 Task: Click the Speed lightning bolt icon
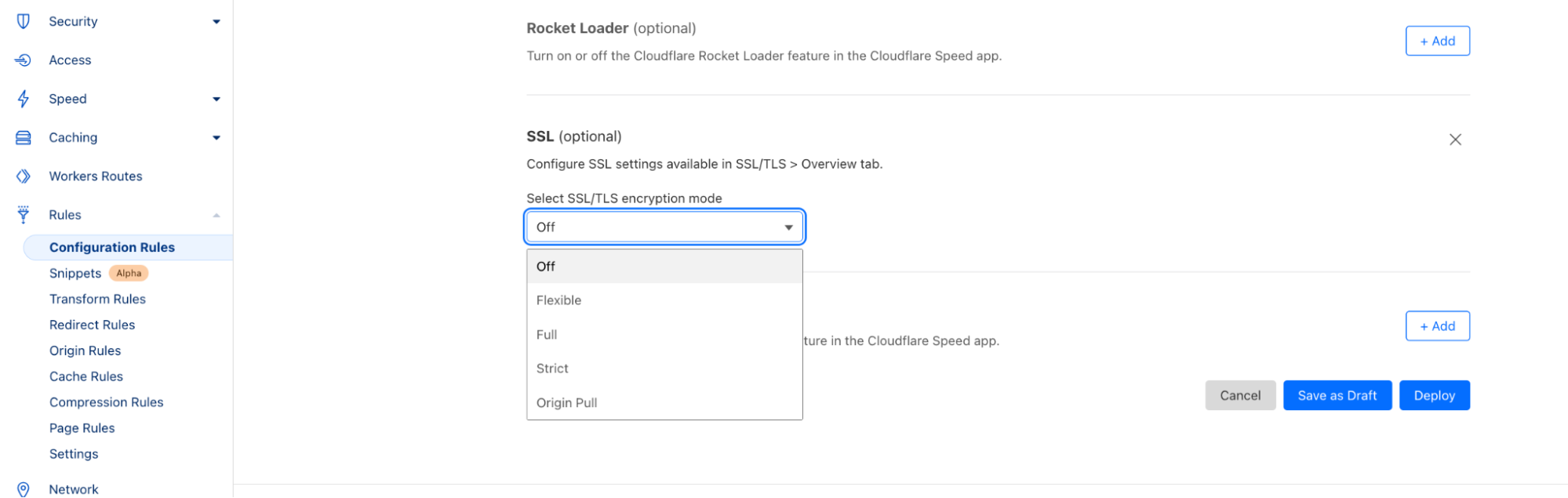[24, 99]
